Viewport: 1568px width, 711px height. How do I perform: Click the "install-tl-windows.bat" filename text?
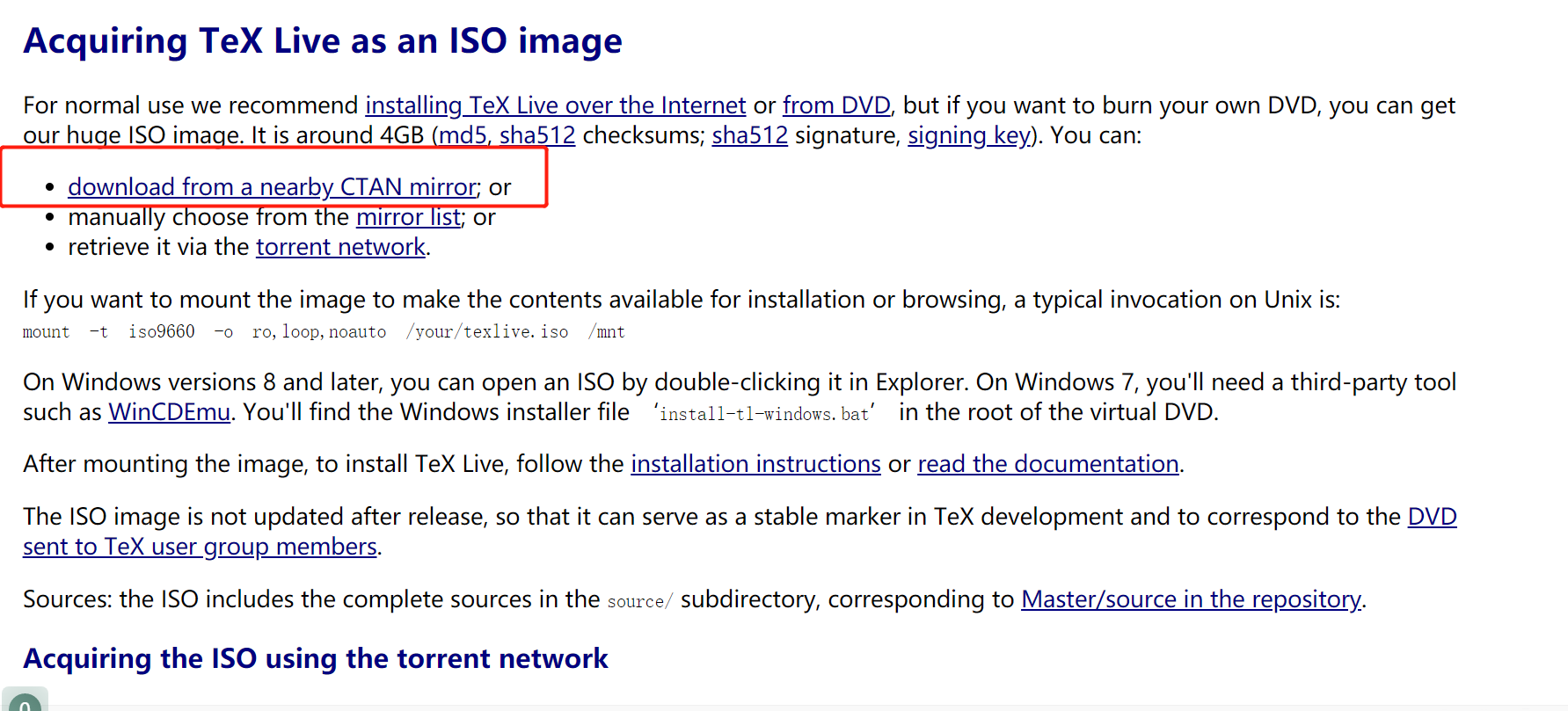point(764,413)
